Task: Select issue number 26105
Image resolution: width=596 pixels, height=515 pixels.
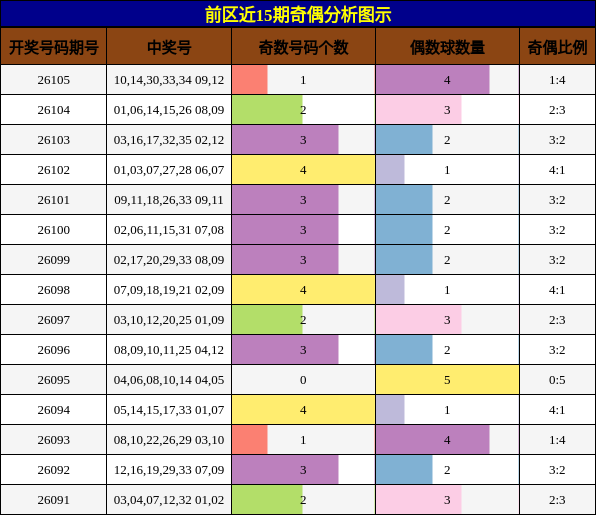Action: tap(54, 80)
